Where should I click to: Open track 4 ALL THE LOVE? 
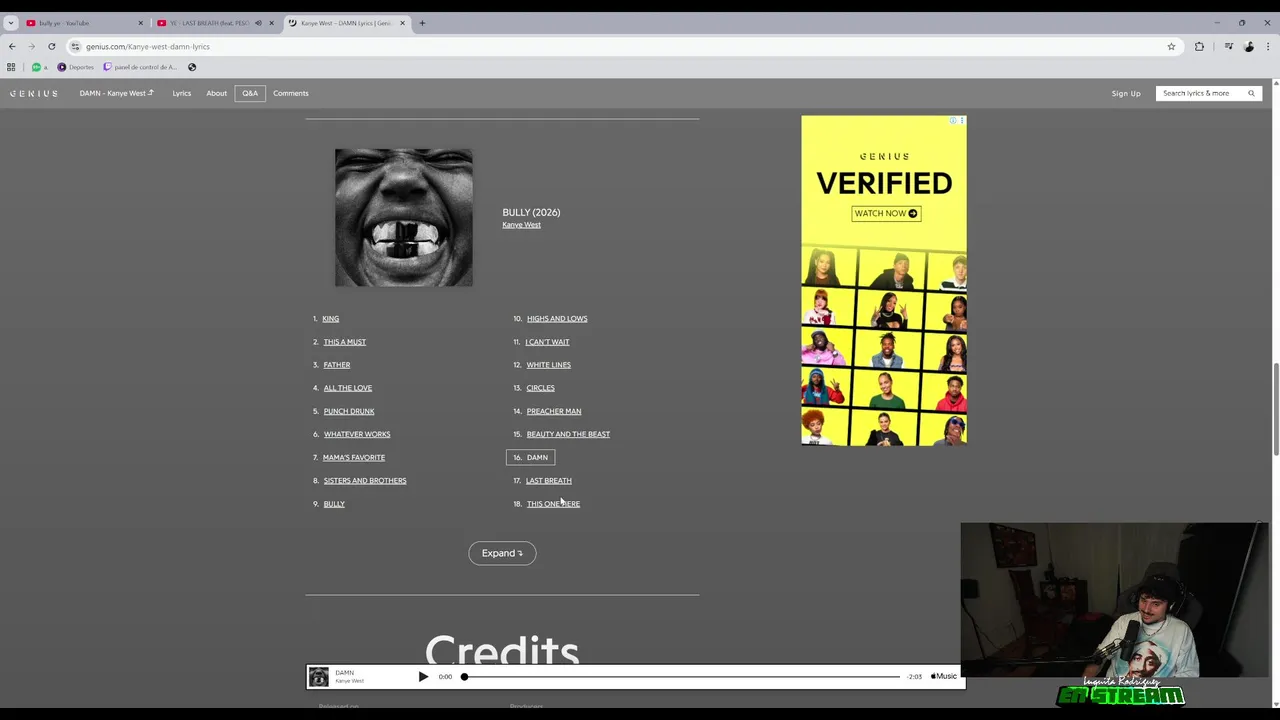[x=348, y=388]
